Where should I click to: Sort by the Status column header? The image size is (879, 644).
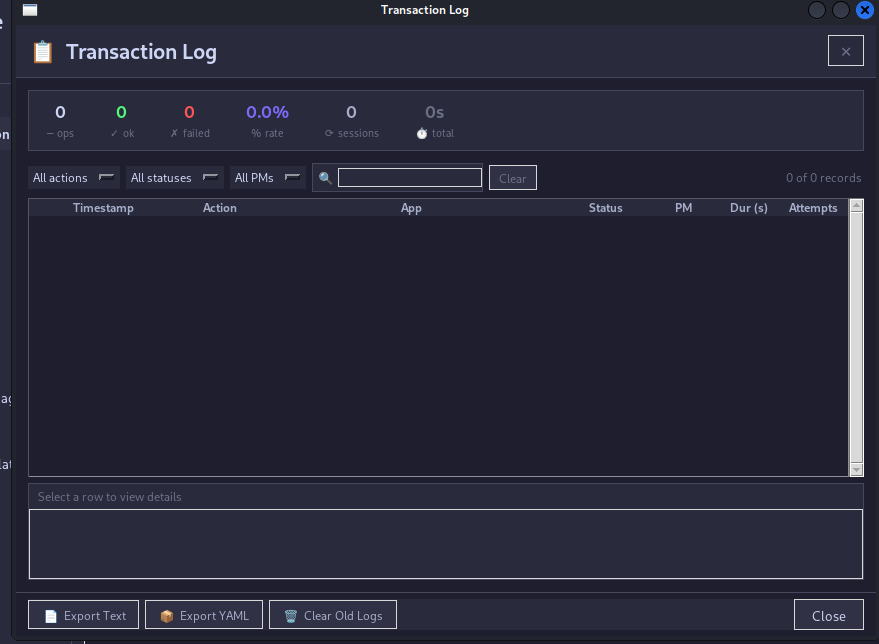(x=605, y=207)
